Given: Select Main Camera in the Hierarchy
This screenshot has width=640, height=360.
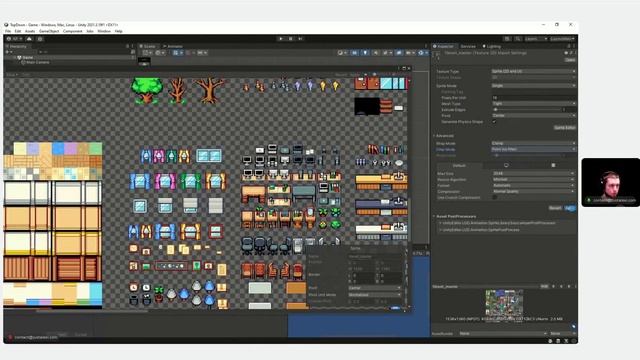Looking at the screenshot, I should (38, 62).
